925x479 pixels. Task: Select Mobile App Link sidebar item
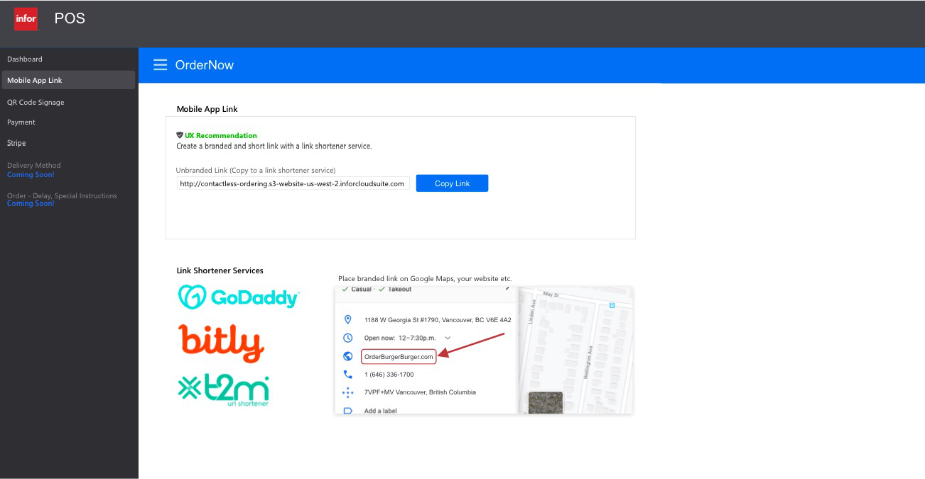point(35,80)
